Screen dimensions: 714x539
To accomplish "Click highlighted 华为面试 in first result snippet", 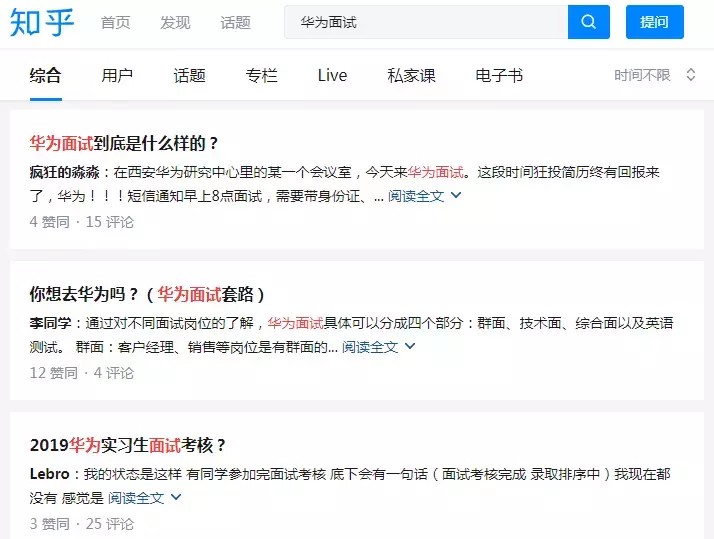I will (x=436, y=173).
